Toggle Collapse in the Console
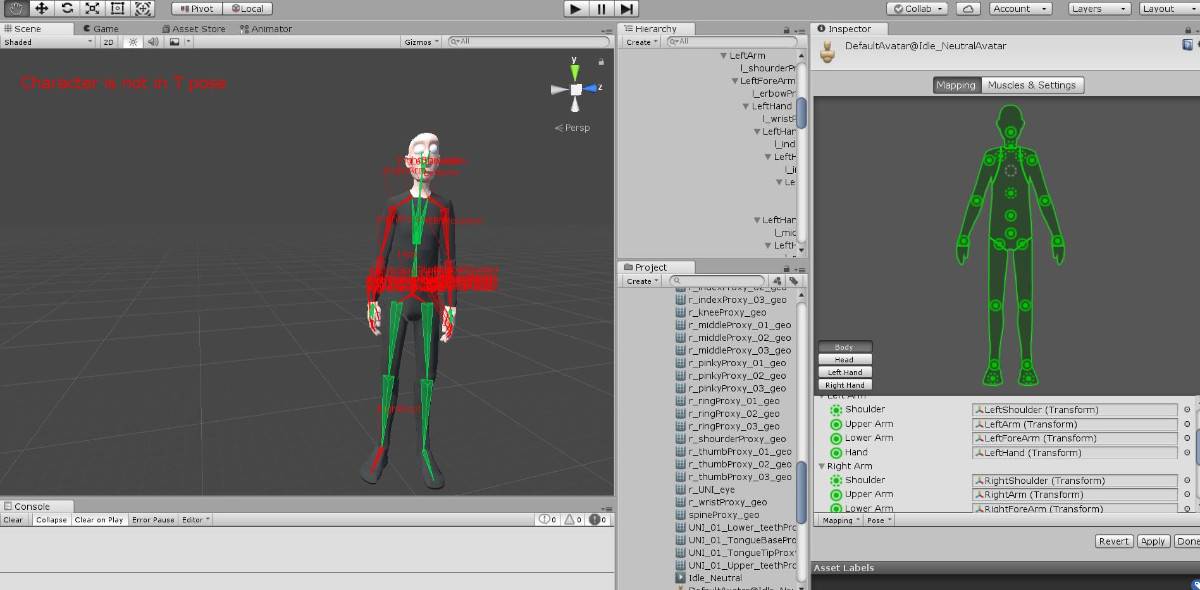Viewport: 1200px width, 590px height. 50,520
